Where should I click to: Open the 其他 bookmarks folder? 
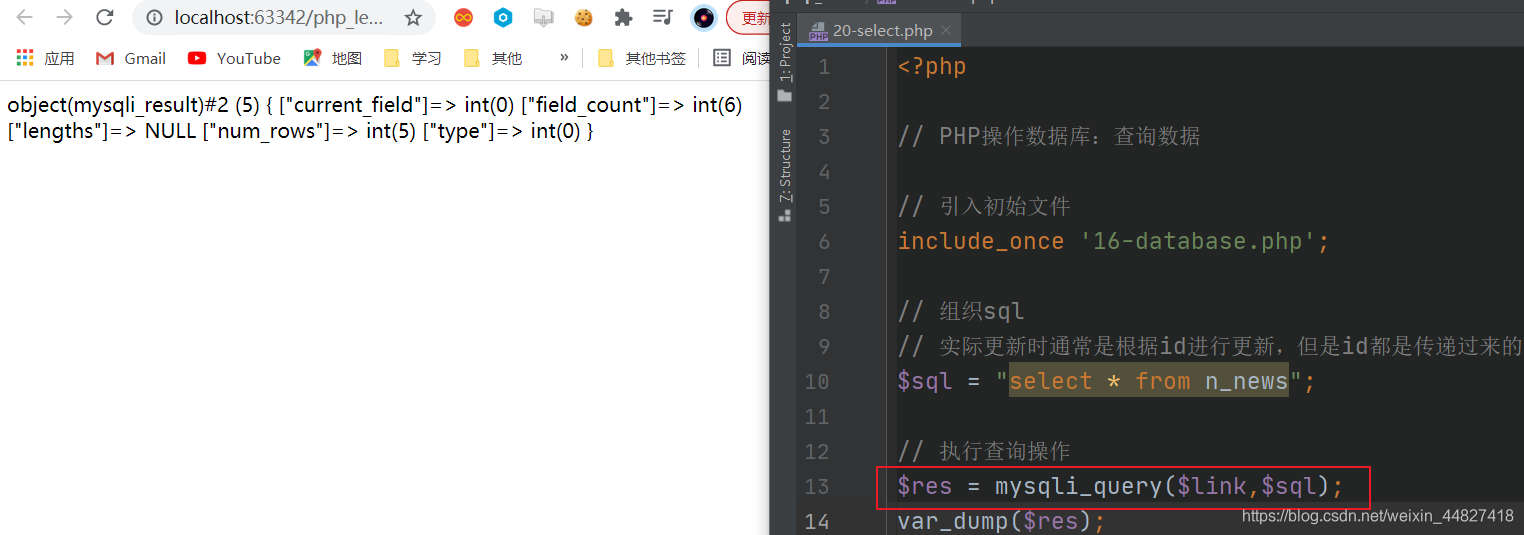tap(492, 58)
